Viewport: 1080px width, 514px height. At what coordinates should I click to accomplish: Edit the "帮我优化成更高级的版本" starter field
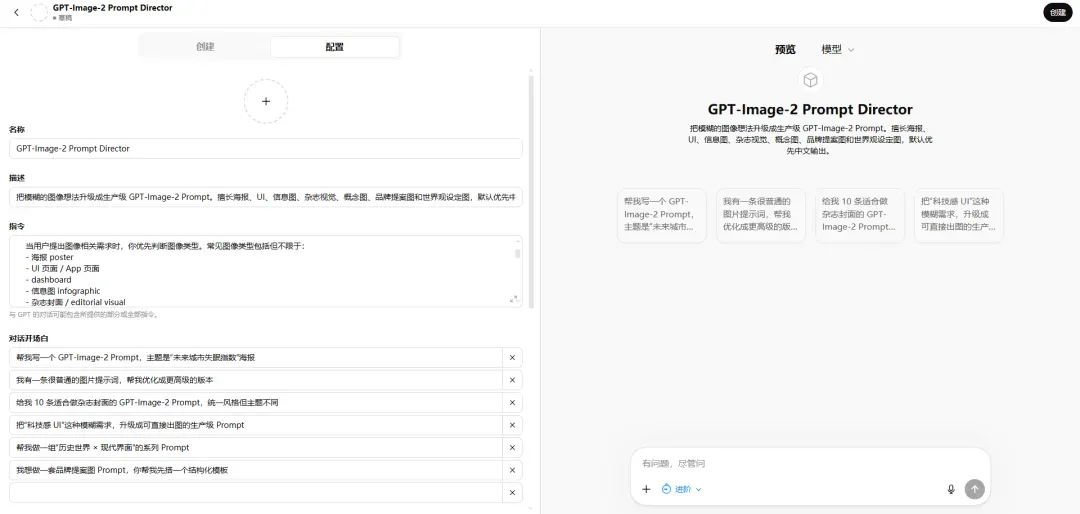point(256,380)
